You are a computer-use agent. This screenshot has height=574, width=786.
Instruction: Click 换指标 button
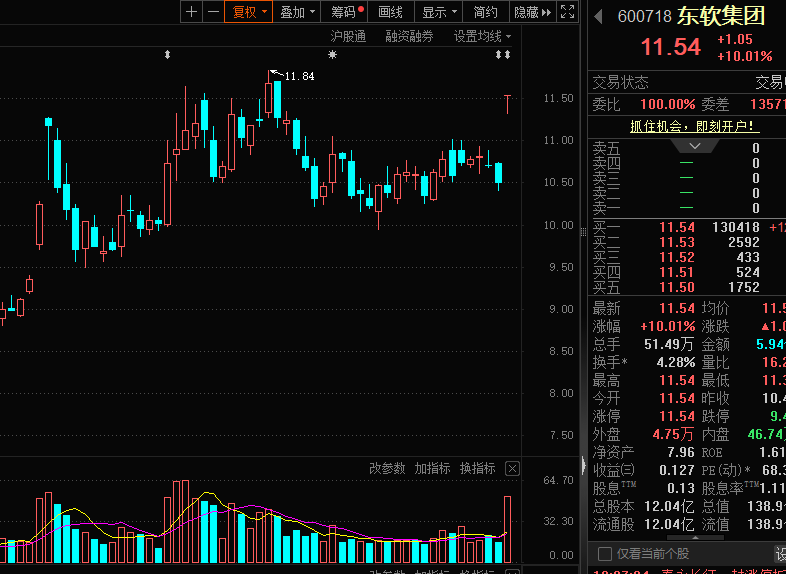tap(478, 469)
